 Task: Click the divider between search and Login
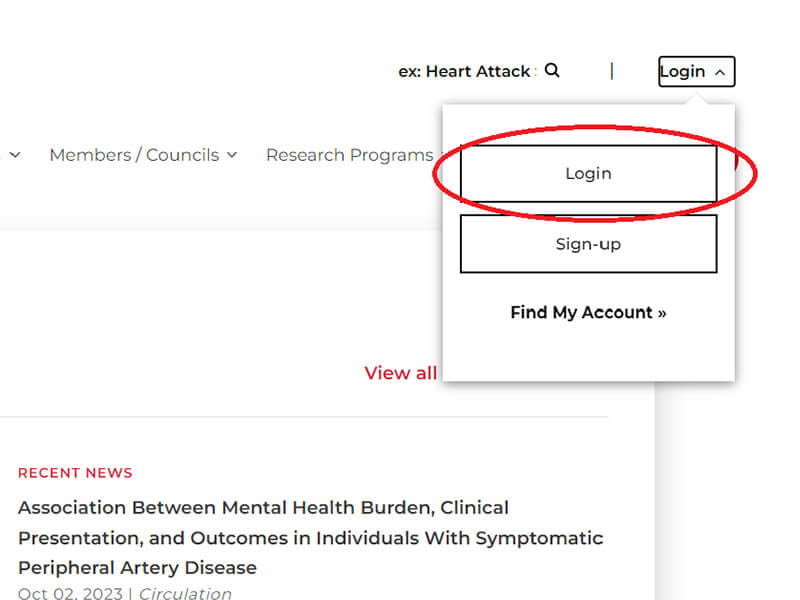[x=612, y=71]
